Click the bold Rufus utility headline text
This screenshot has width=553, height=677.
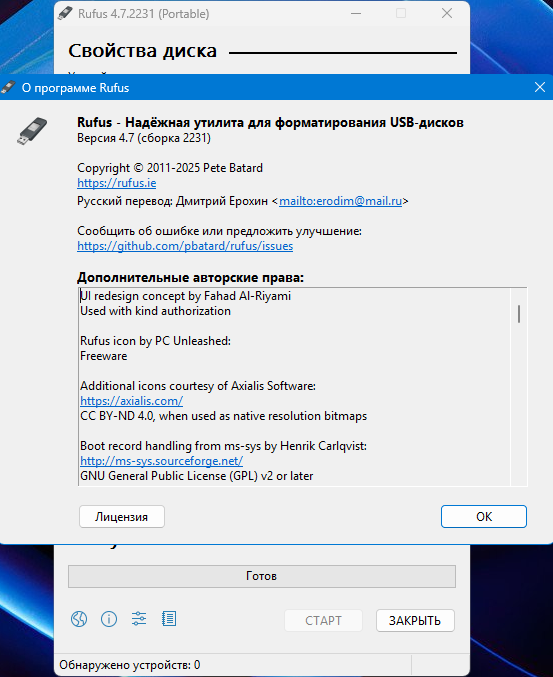(270, 123)
